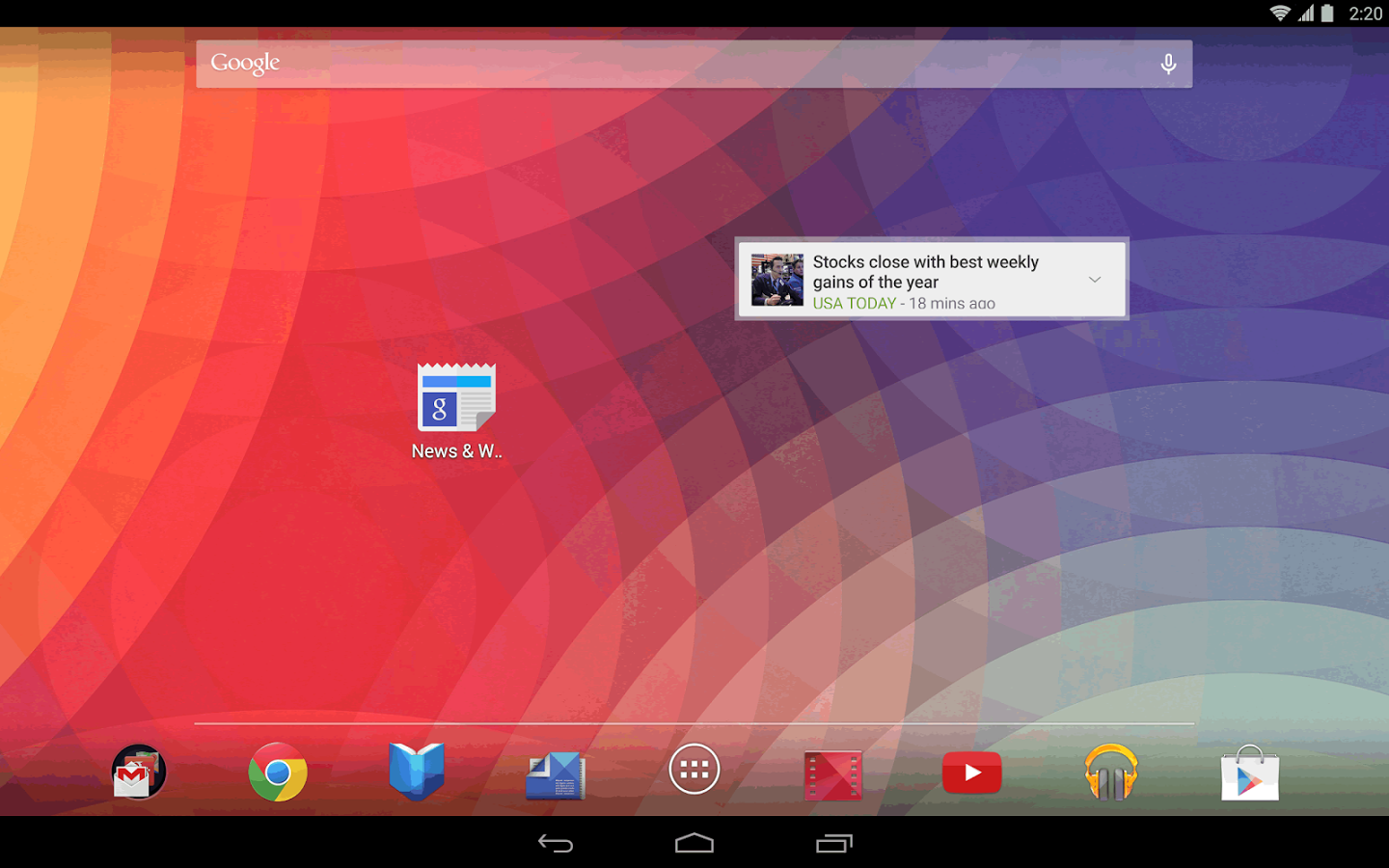Viewport: 1389px width, 868px height.
Task: Tap the Wi-Fi status icon
Action: (1280, 14)
